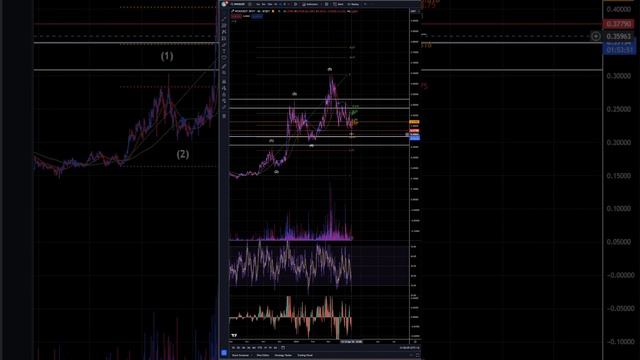
Task: Open the Trading Panel bottom tab
Action: 305,356
